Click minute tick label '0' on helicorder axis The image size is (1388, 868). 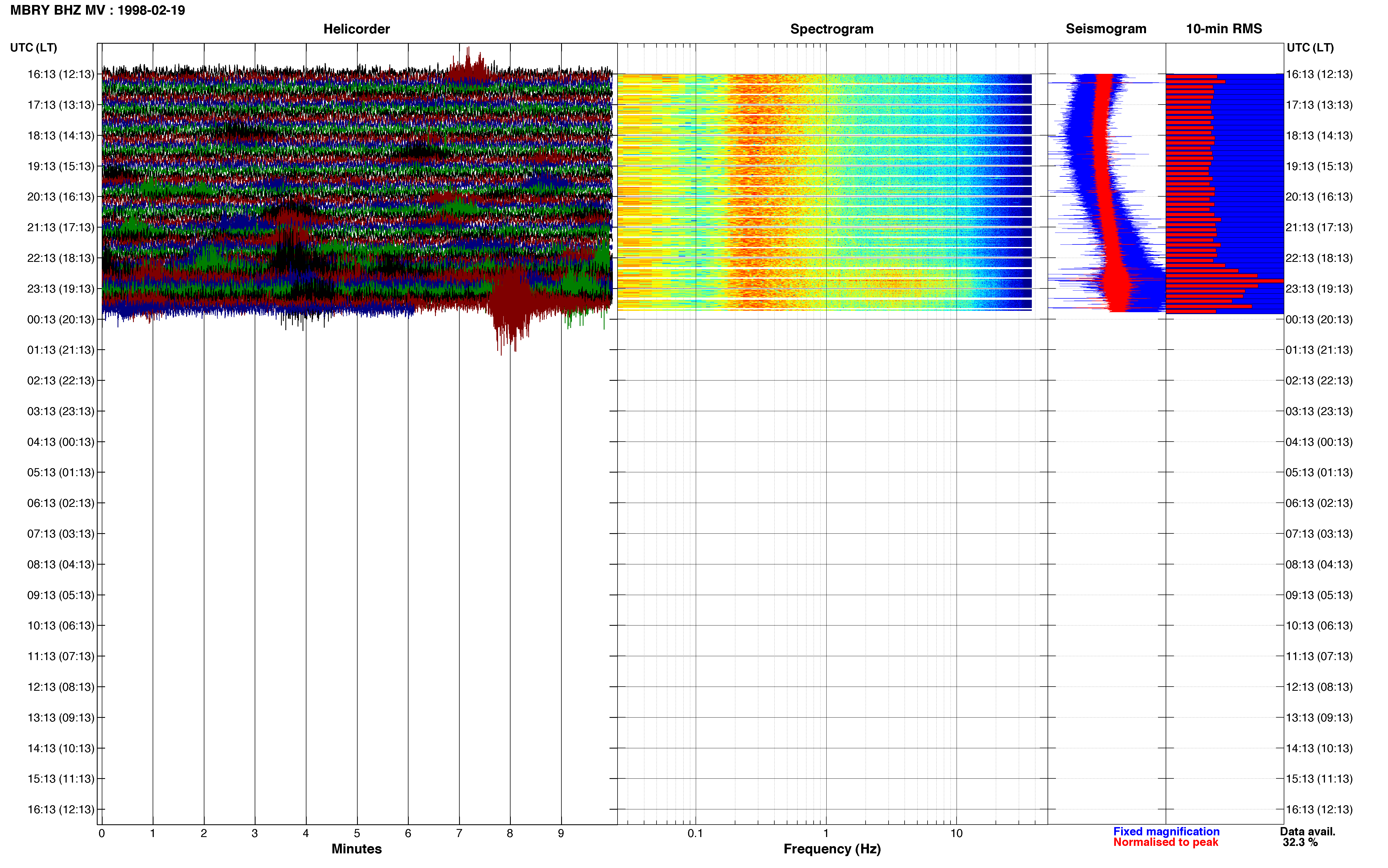coord(101,833)
